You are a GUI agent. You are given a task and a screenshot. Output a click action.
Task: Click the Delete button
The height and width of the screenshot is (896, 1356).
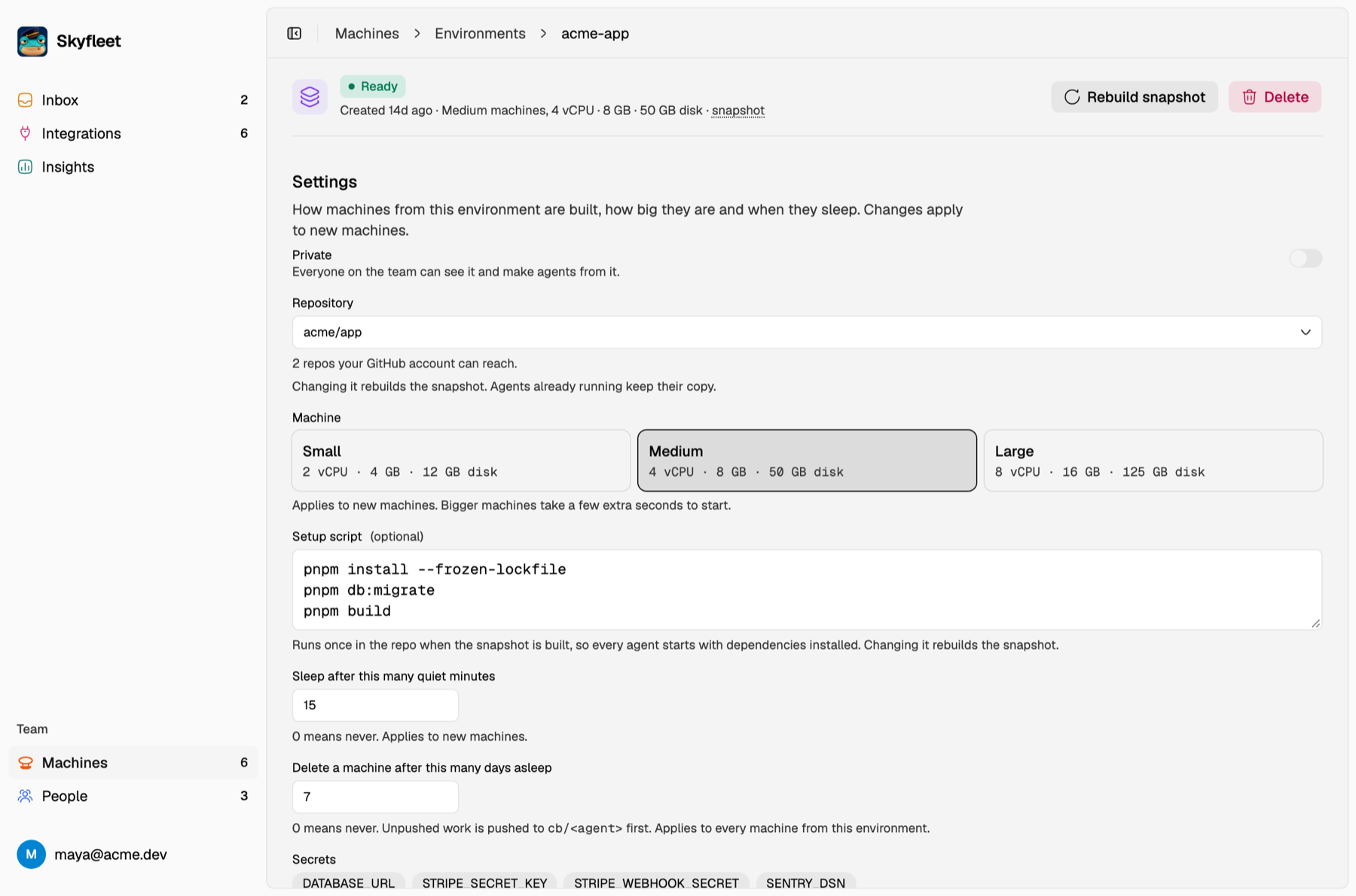(1275, 97)
